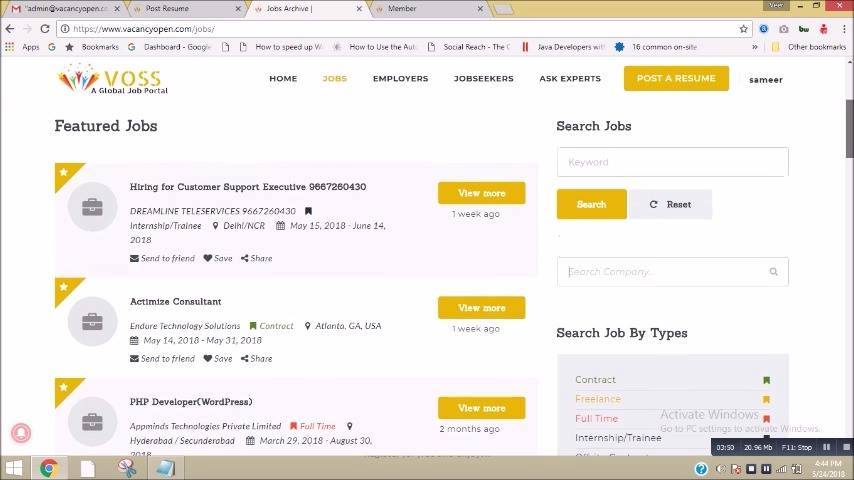Click the Reset button beside Search
Image resolution: width=854 pixels, height=480 pixels.
click(670, 204)
